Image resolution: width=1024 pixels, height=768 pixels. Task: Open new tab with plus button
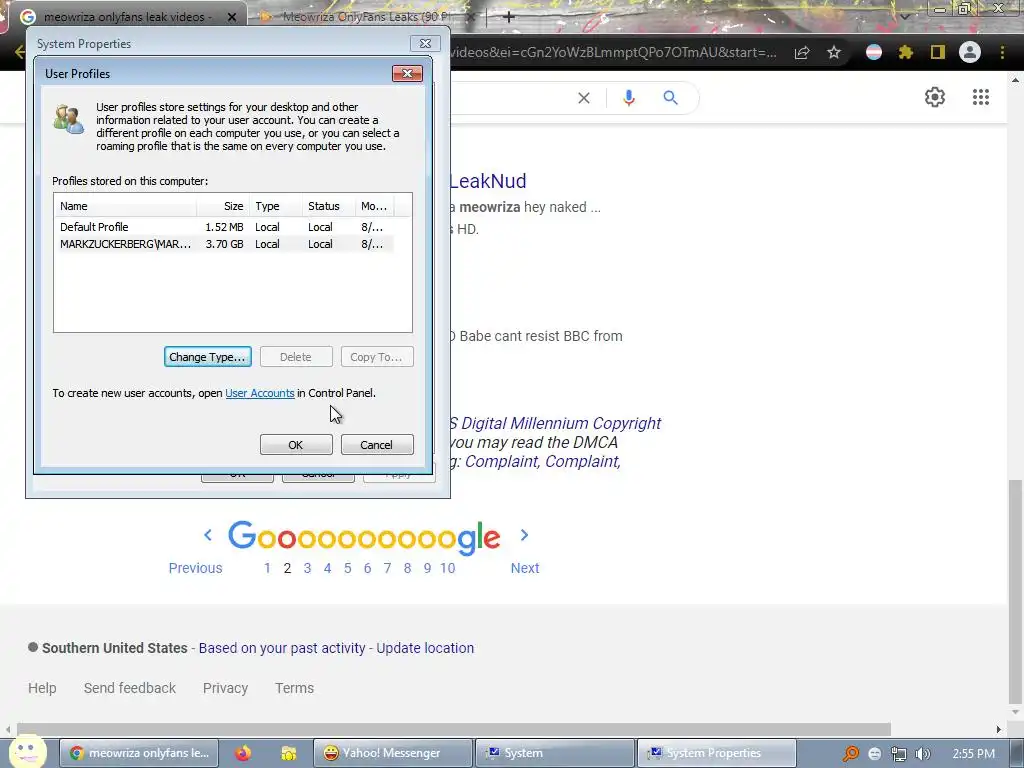pyautogui.click(x=509, y=17)
